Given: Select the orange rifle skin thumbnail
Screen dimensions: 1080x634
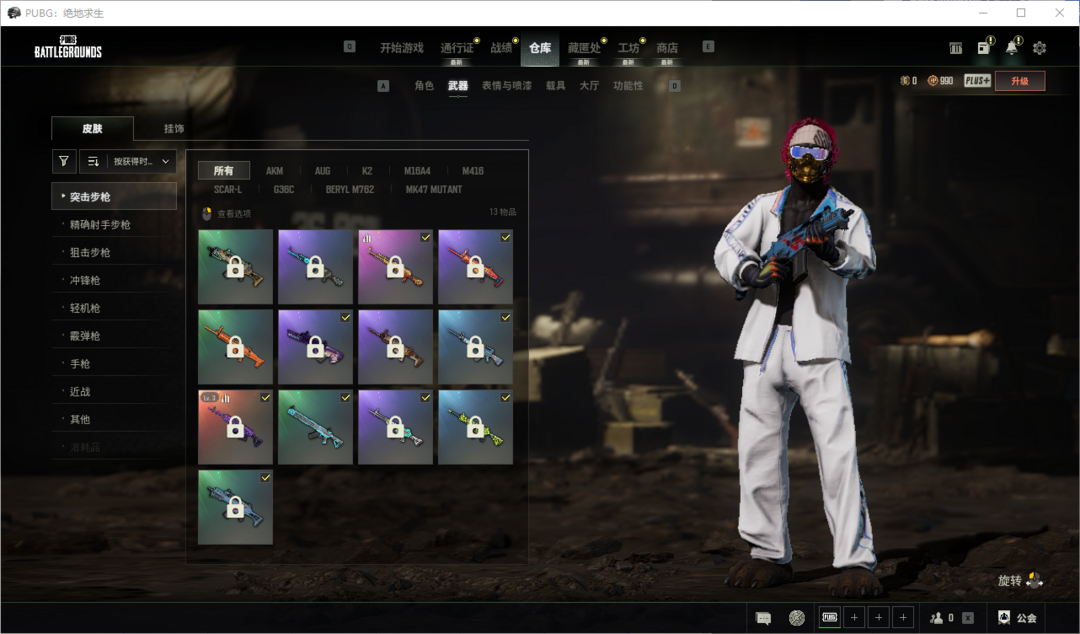Looking at the screenshot, I should [235, 347].
